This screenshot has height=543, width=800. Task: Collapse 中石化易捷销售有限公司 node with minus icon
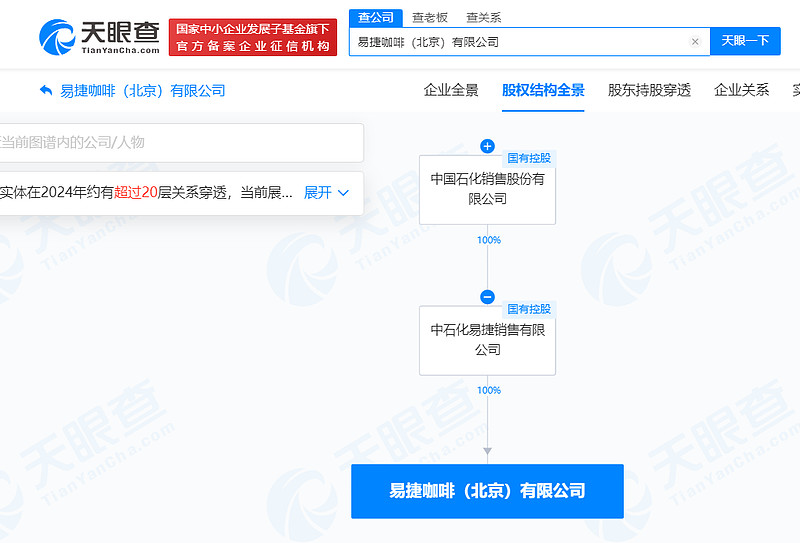coord(487,297)
